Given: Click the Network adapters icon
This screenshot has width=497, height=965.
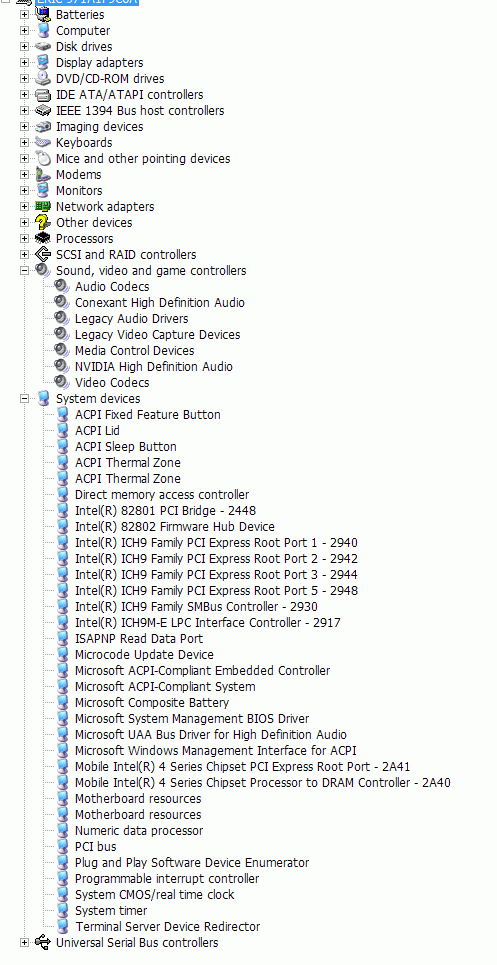Looking at the screenshot, I should click(42, 206).
